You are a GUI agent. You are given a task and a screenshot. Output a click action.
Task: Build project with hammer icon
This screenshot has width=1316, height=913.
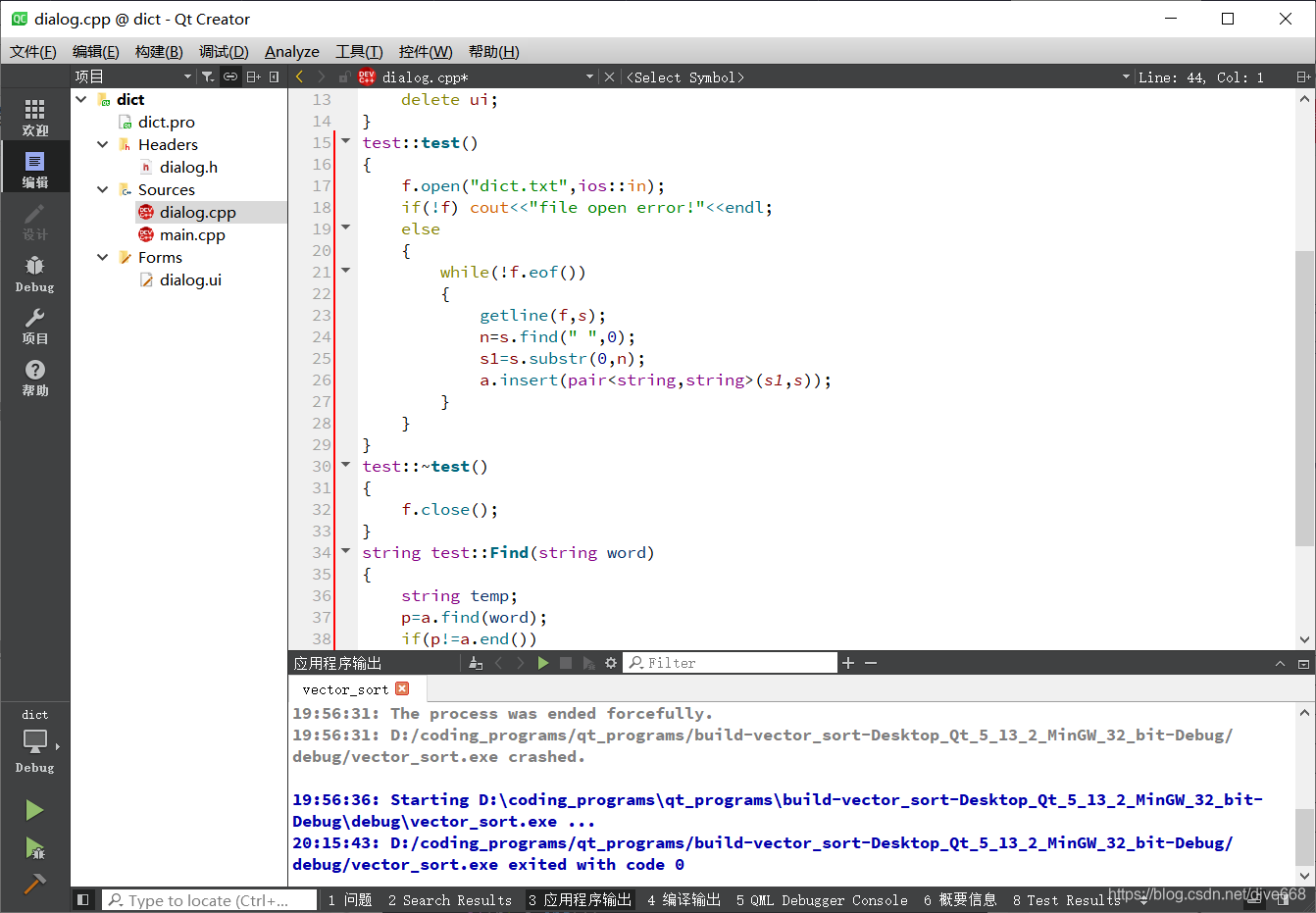coord(34,884)
